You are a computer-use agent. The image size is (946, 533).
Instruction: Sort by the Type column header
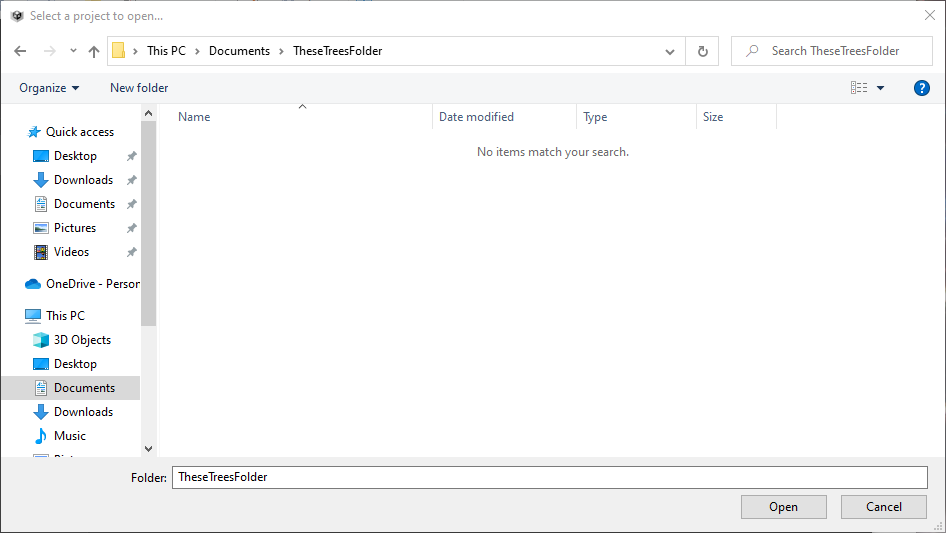click(x=637, y=116)
